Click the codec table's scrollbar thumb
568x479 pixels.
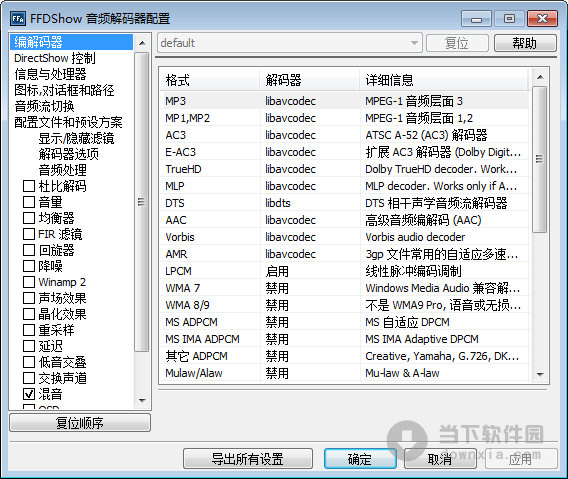pyautogui.click(x=540, y=159)
